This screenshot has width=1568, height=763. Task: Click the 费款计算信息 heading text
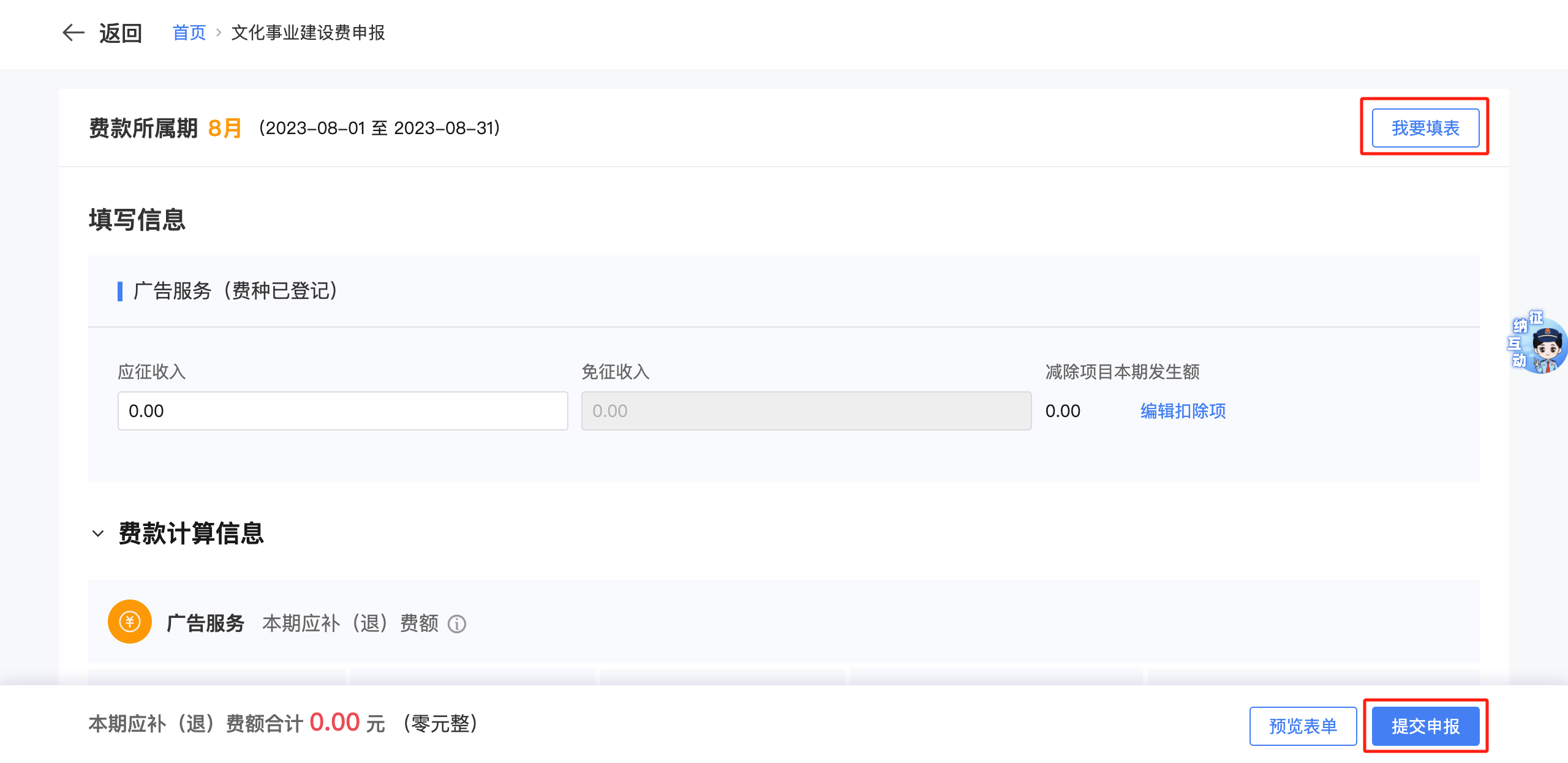pyautogui.click(x=191, y=533)
